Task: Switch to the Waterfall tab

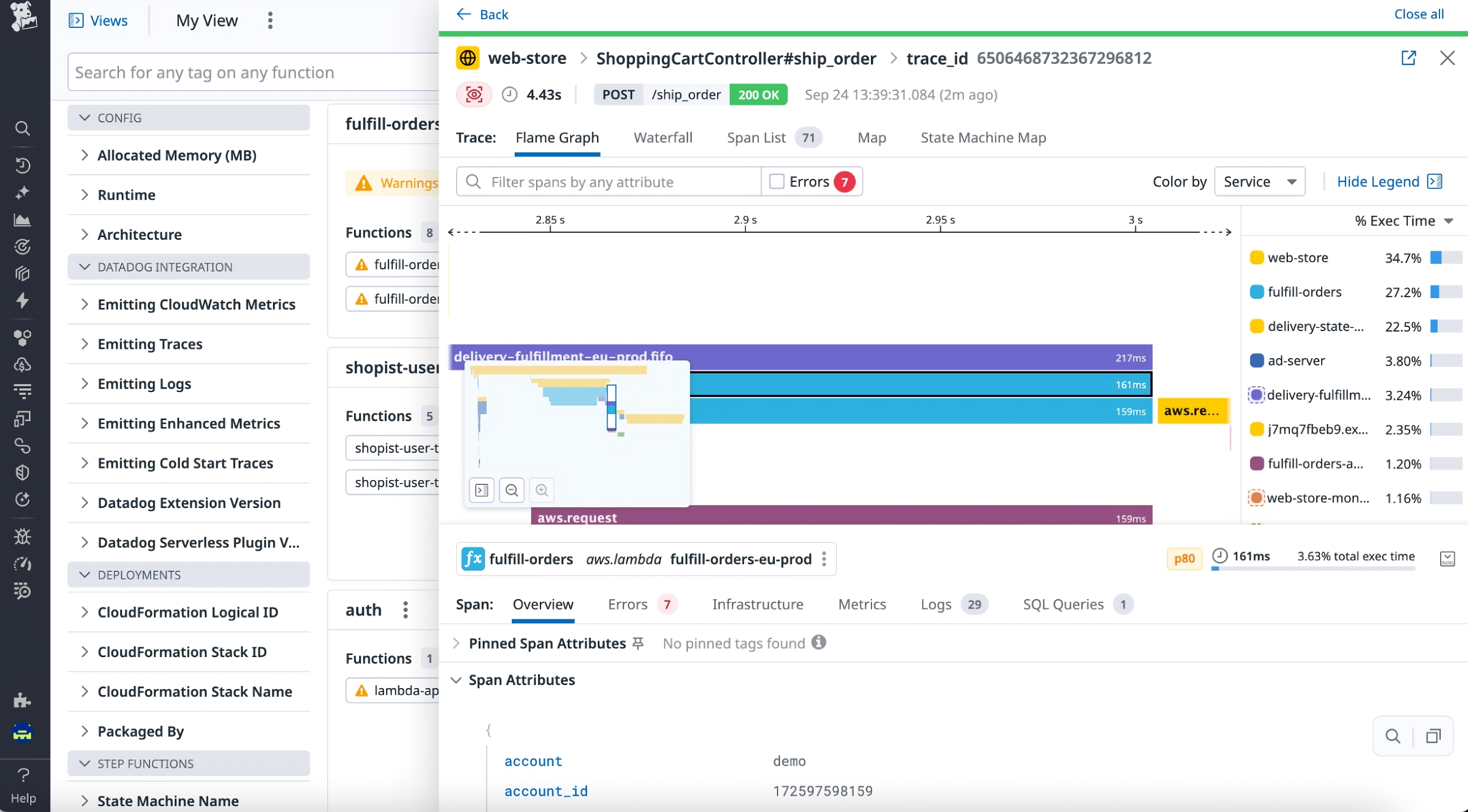Action: [663, 137]
